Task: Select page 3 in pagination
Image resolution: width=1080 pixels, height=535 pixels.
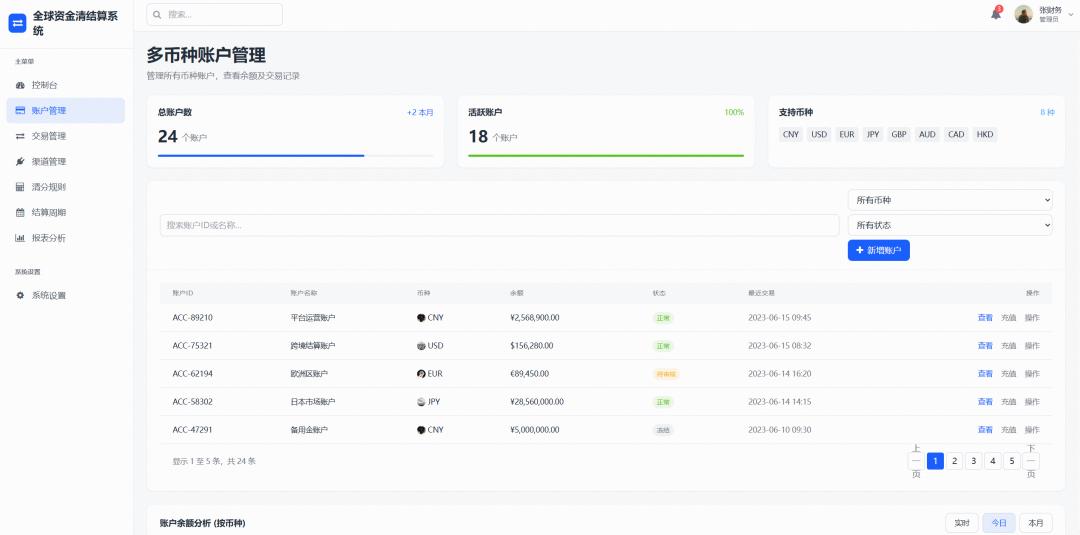Action: pyautogui.click(x=973, y=461)
